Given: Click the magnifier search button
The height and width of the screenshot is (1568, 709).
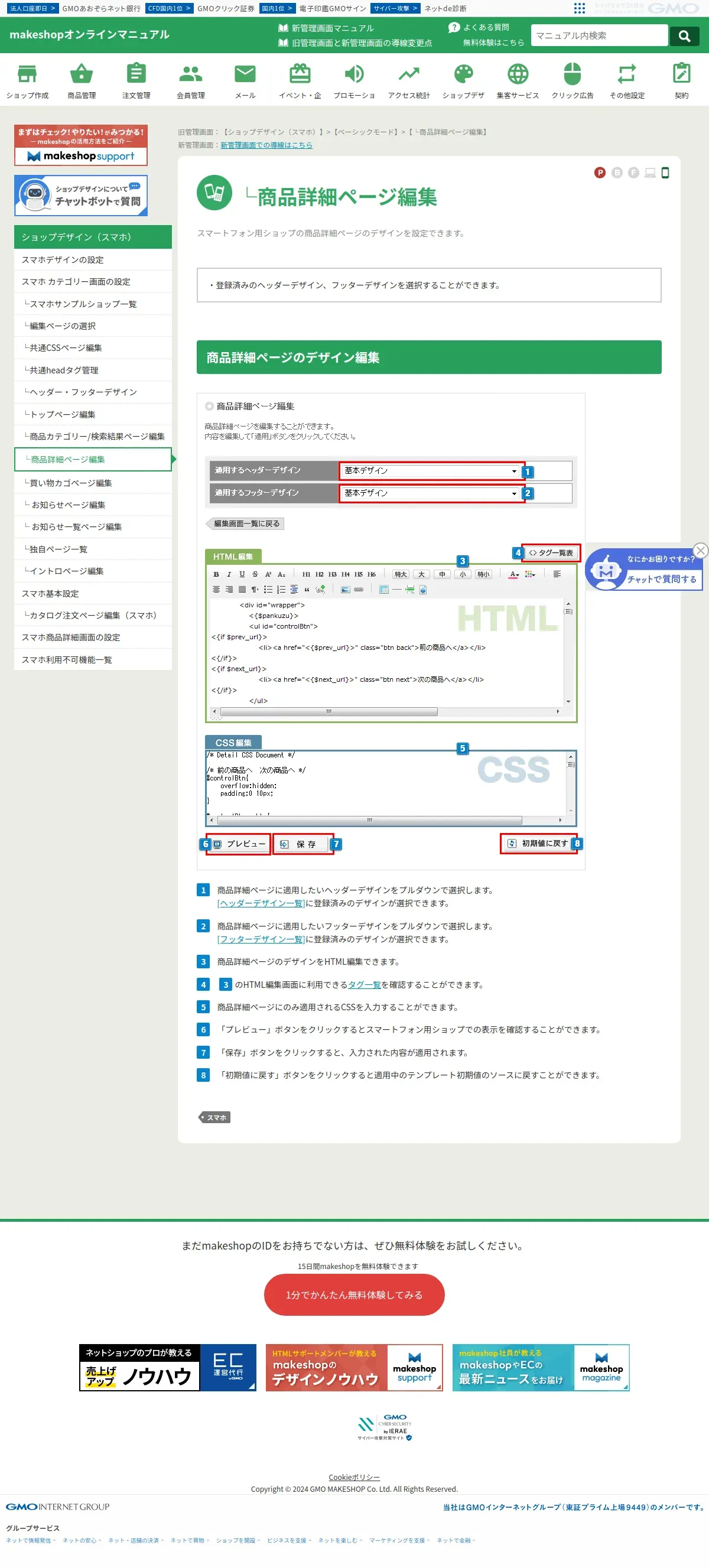Looking at the screenshot, I should coord(684,36).
